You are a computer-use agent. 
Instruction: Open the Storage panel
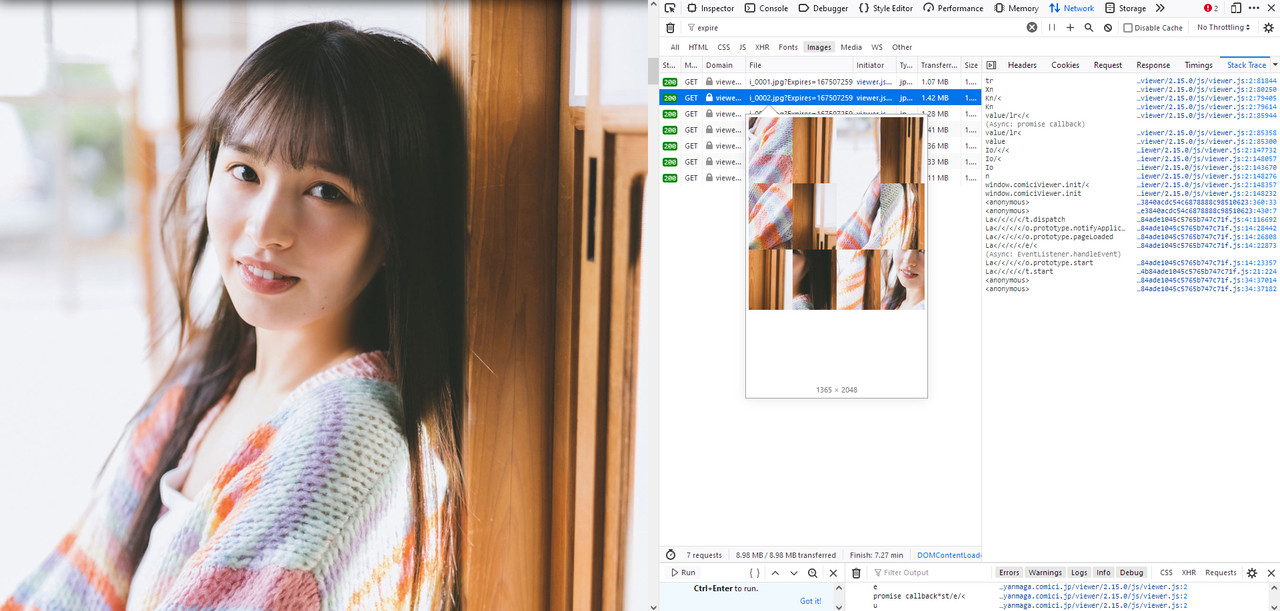tap(1125, 8)
